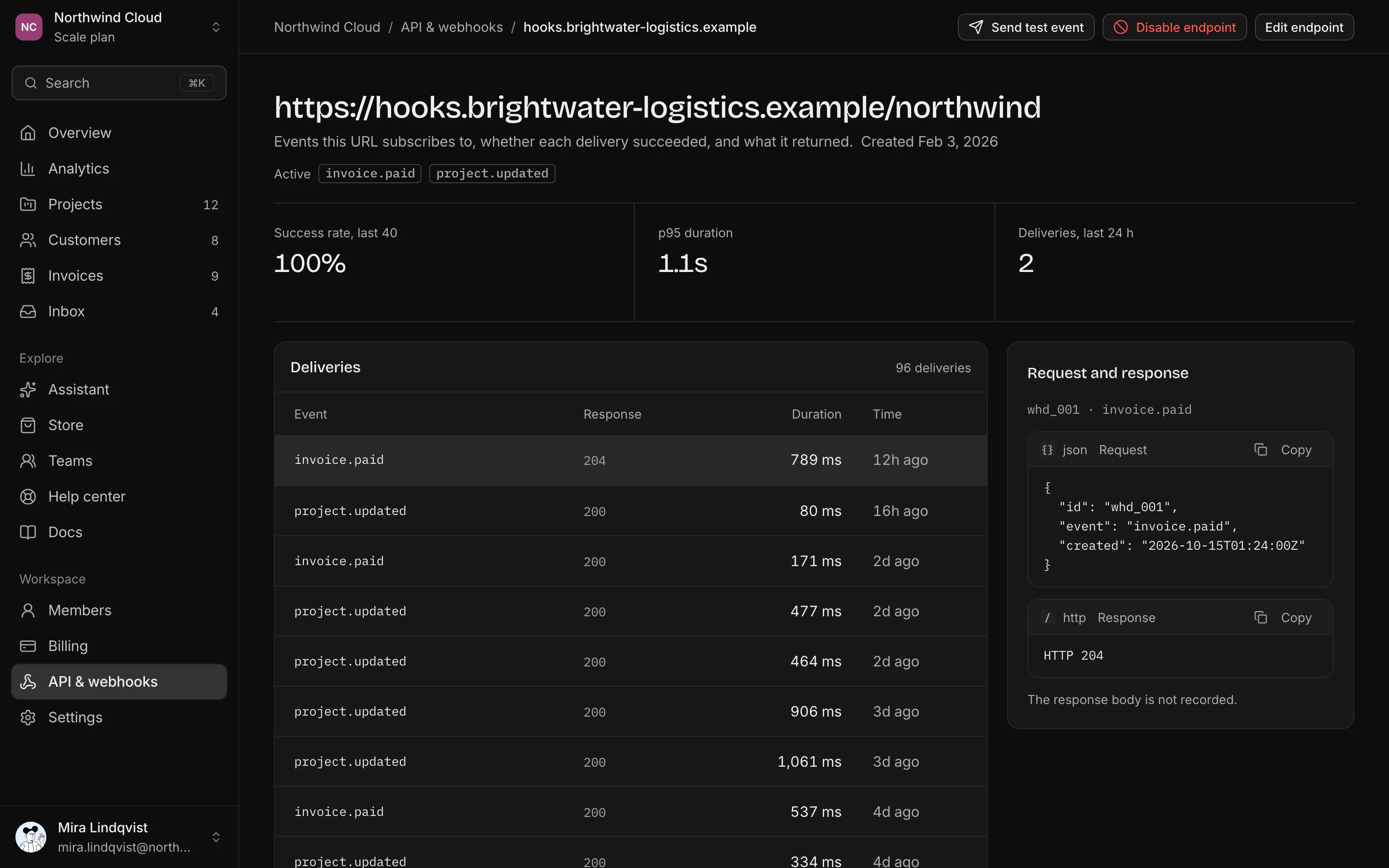1389x868 pixels.
Task: Click the Settings gear icon
Action: pyautogui.click(x=27, y=717)
